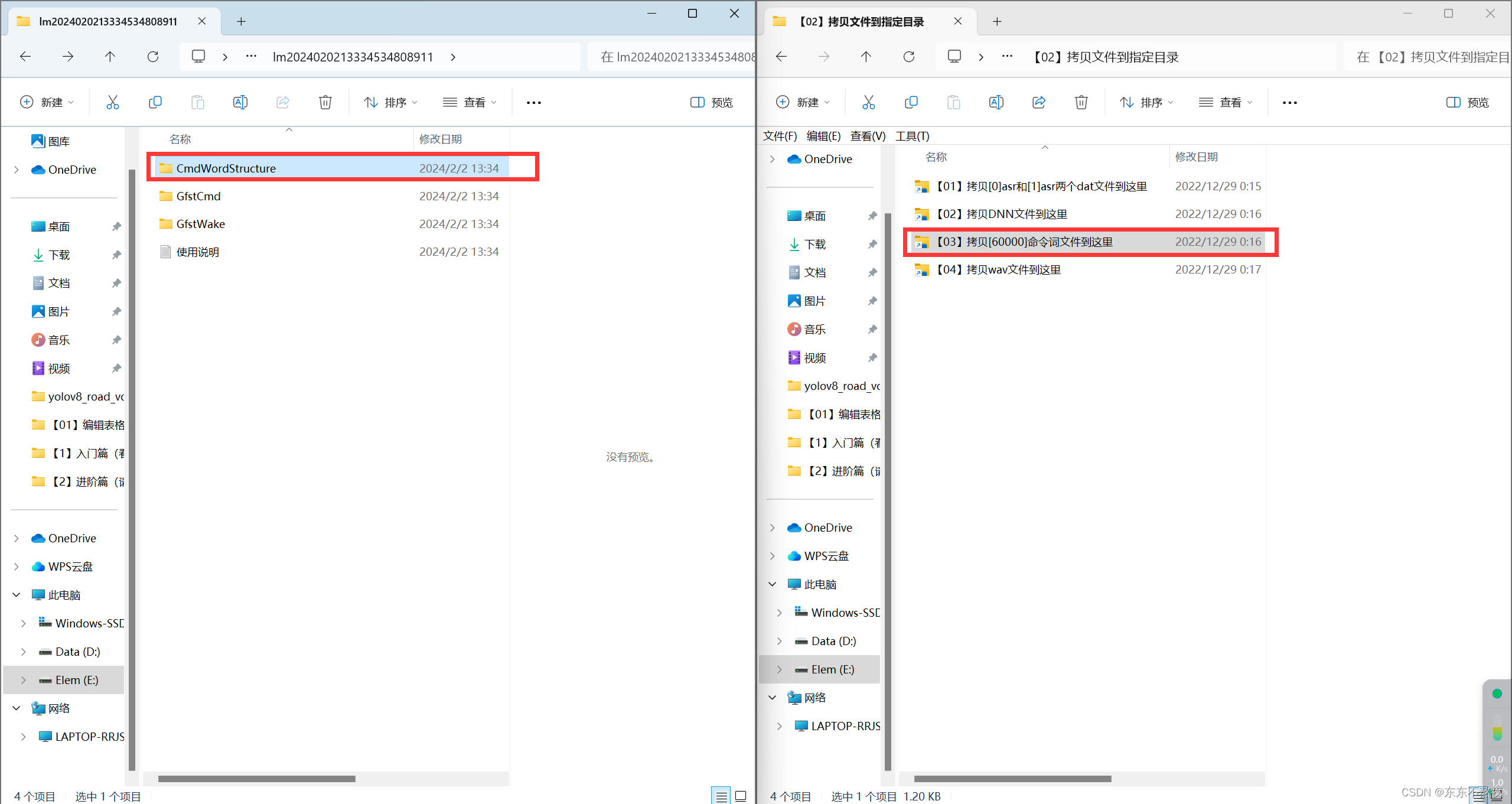Screen dimensions: 1512x804
Task: Collapse 此电脑 tree node in left window
Action: pyautogui.click(x=17, y=595)
